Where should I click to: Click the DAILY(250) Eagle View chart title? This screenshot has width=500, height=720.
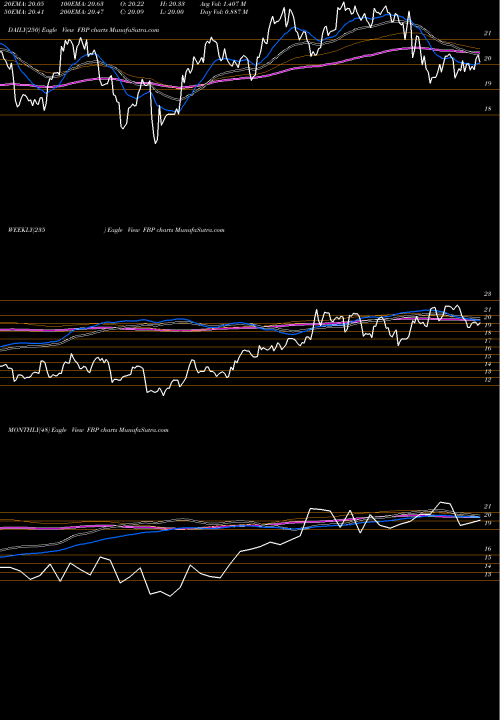pos(84,30)
